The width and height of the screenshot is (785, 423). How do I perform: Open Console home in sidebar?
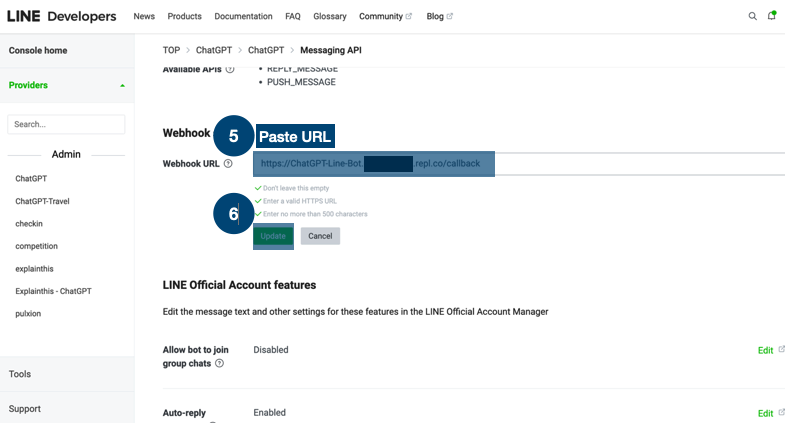click(38, 51)
